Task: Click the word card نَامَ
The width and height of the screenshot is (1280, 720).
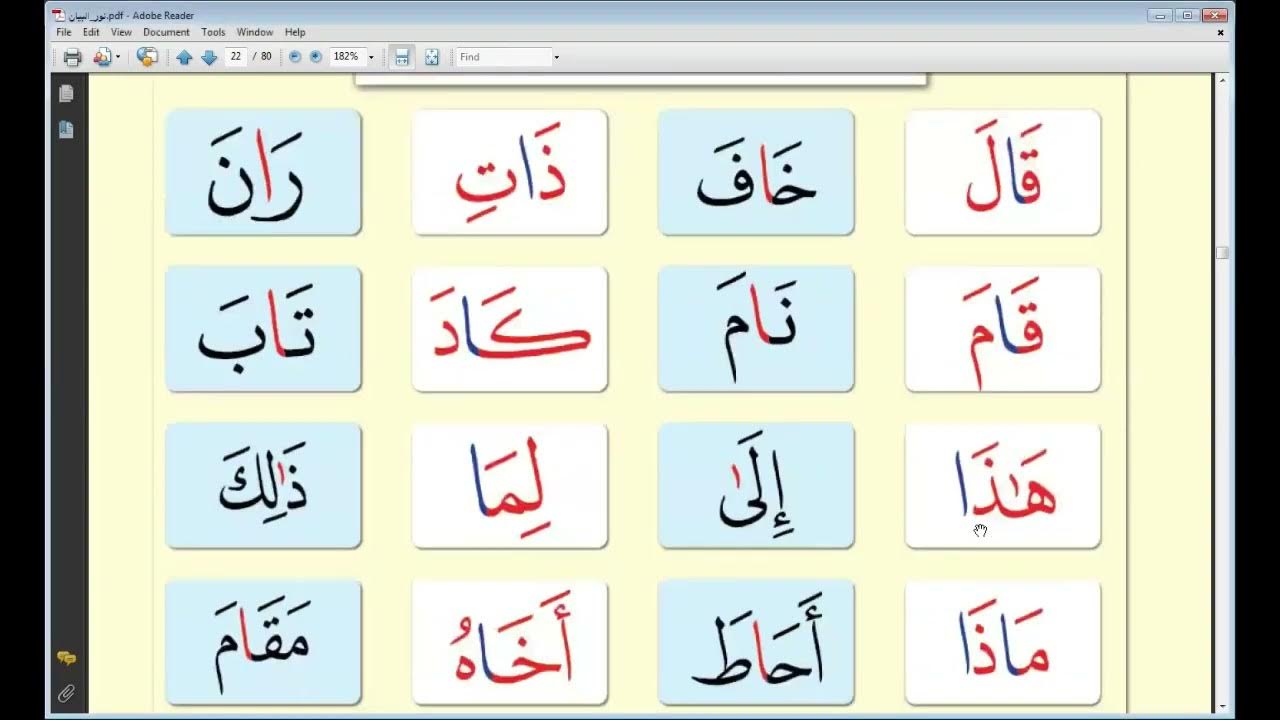Action: [x=756, y=329]
